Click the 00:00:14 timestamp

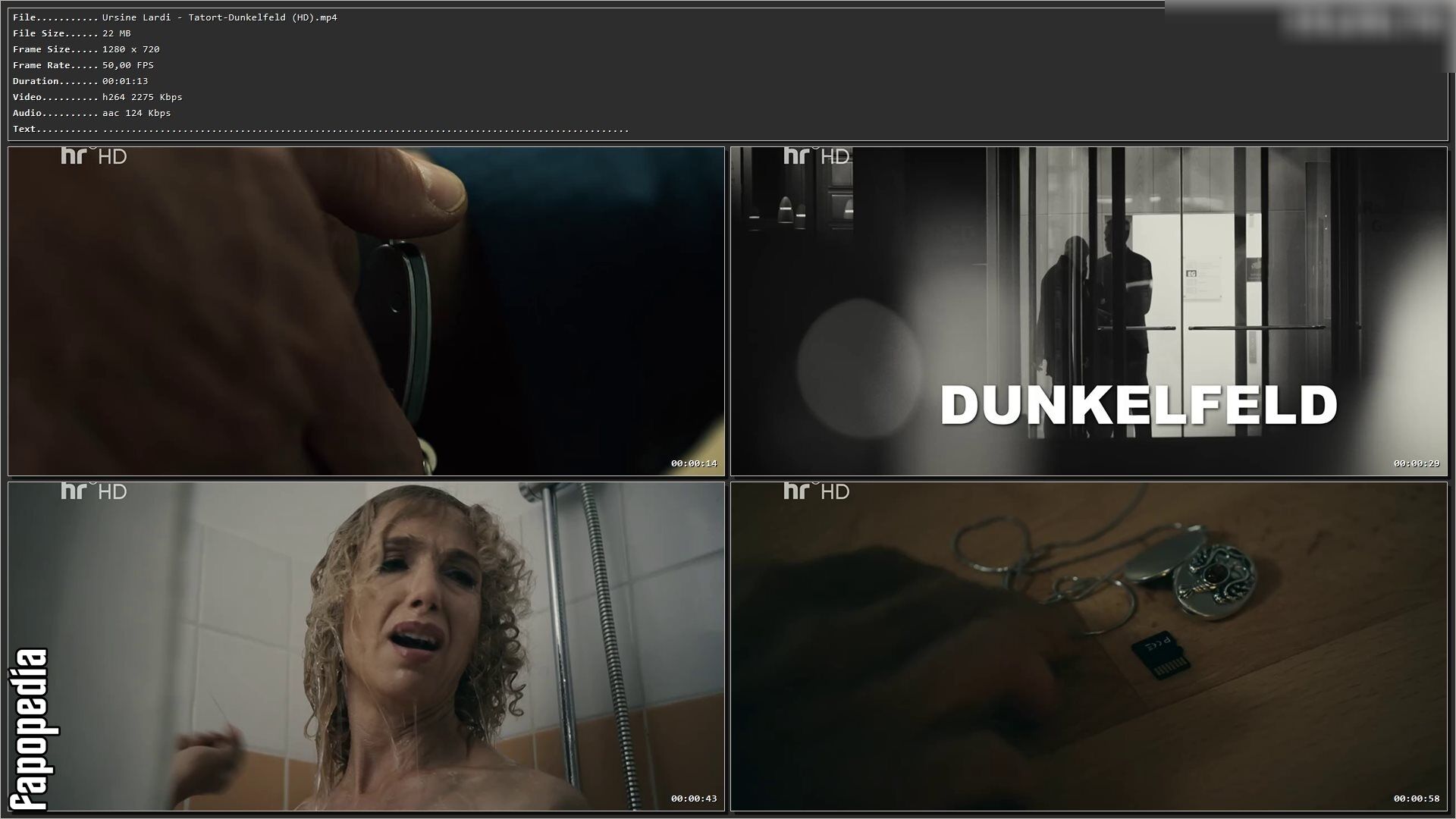click(x=693, y=463)
